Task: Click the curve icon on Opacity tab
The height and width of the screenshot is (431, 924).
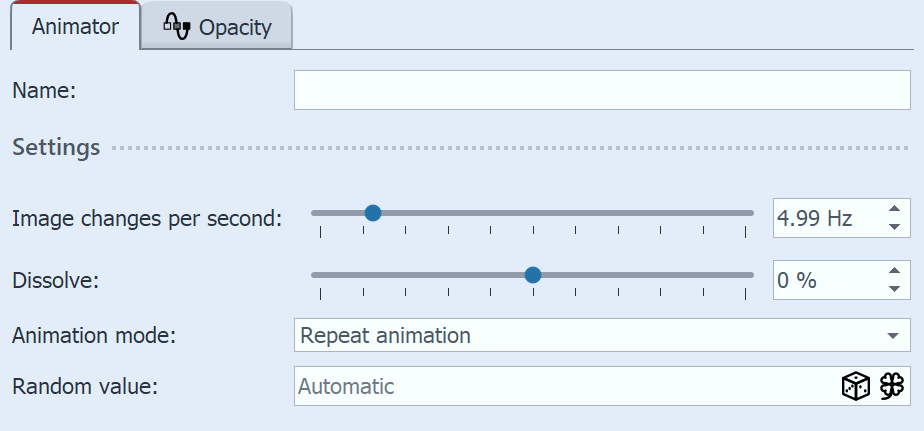Action: tap(176, 26)
